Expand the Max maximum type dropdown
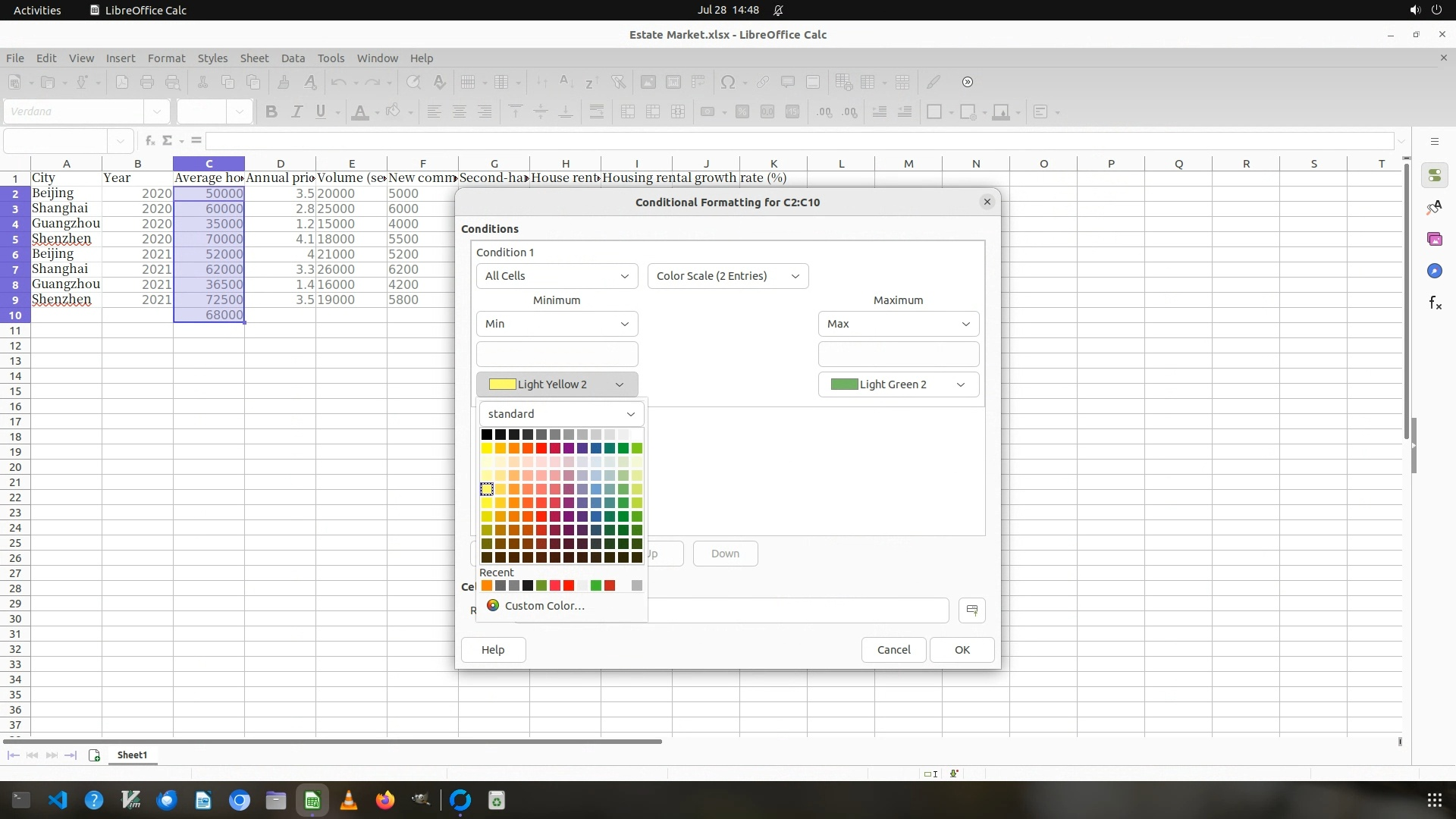1456x819 pixels. 898,324
